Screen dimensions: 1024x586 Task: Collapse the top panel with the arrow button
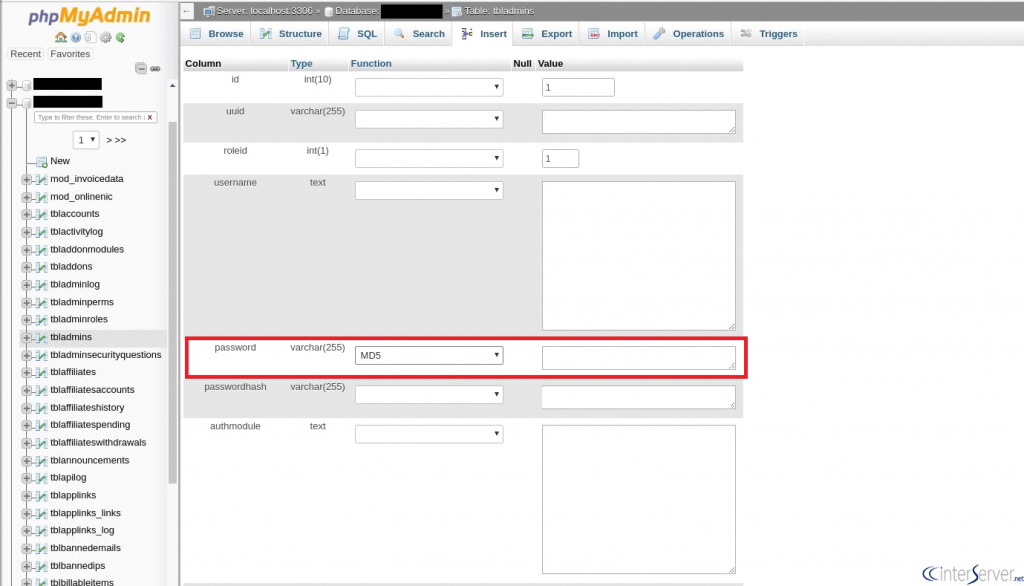[187, 11]
